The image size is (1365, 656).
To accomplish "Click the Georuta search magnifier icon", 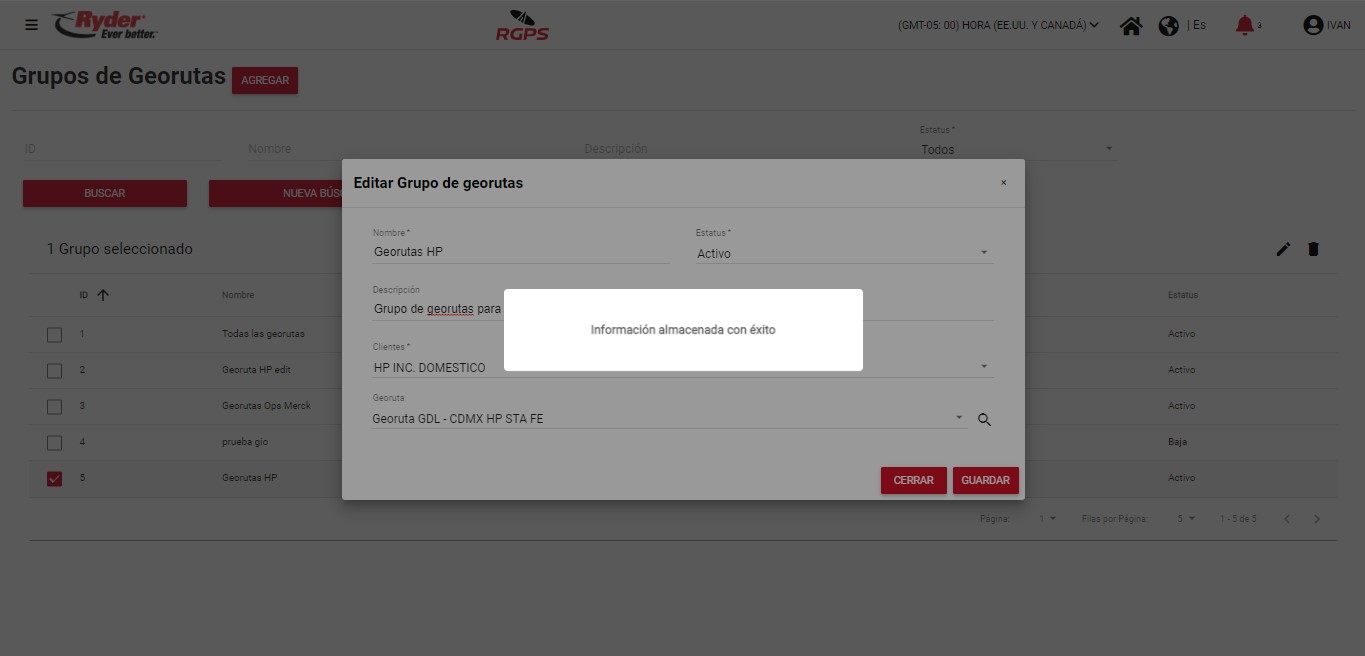I will (984, 420).
